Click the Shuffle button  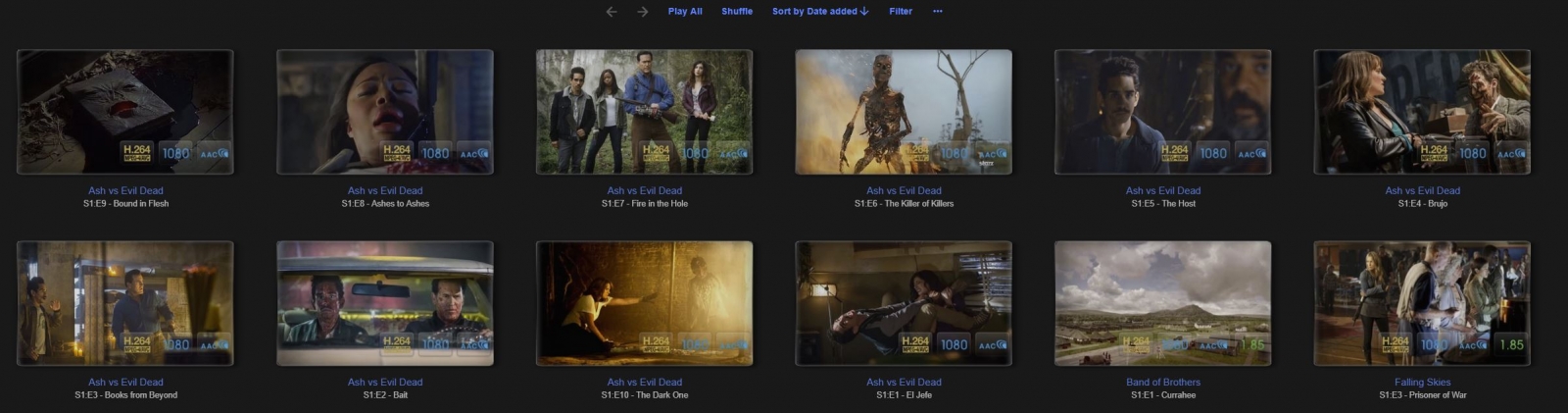(737, 12)
